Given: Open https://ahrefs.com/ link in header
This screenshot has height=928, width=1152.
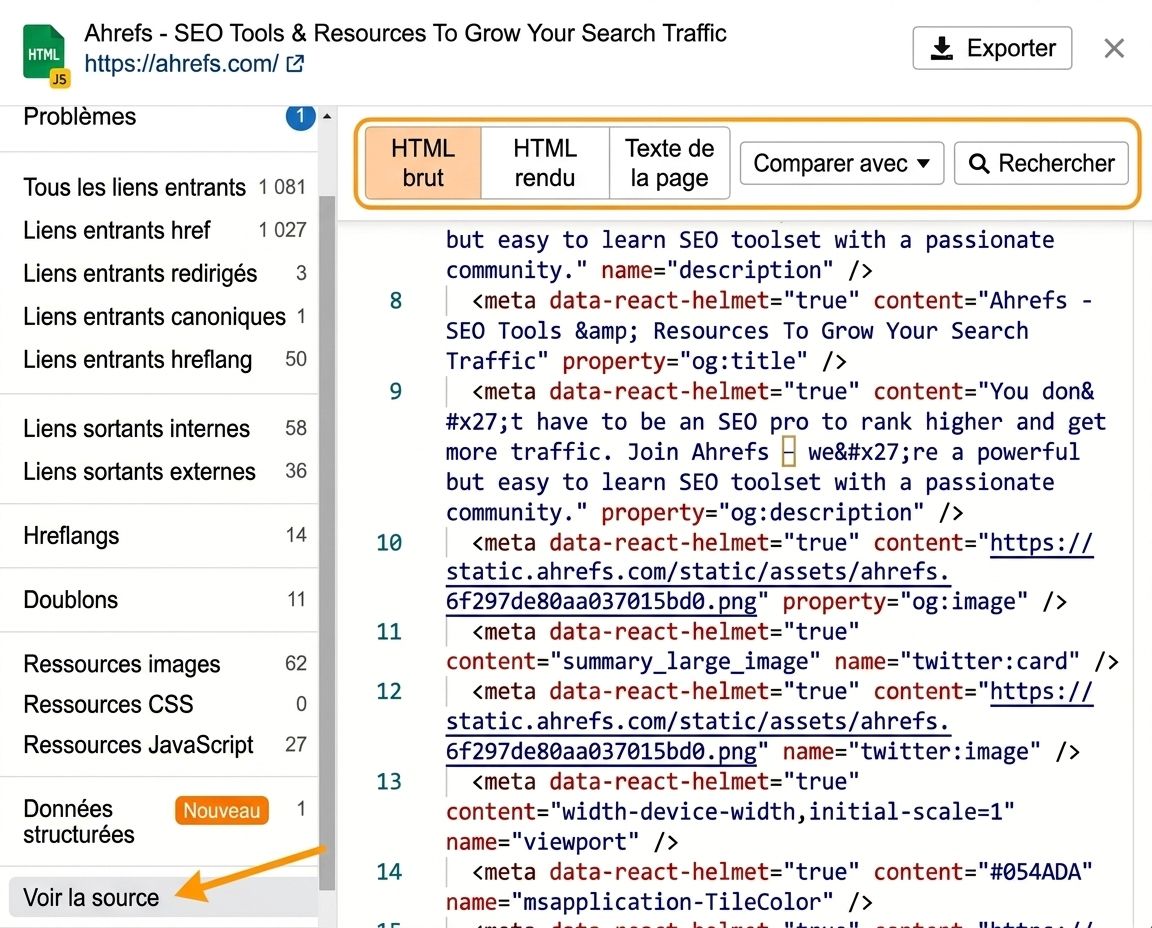Looking at the screenshot, I should [x=181, y=64].
